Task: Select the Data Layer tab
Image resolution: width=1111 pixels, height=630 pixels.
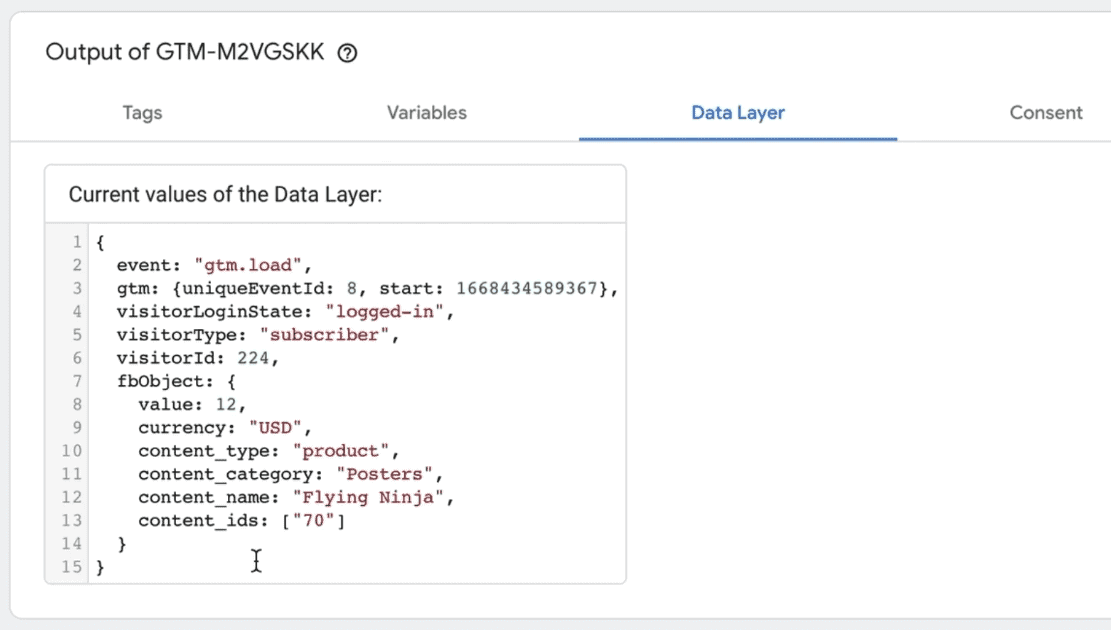Action: (x=737, y=113)
